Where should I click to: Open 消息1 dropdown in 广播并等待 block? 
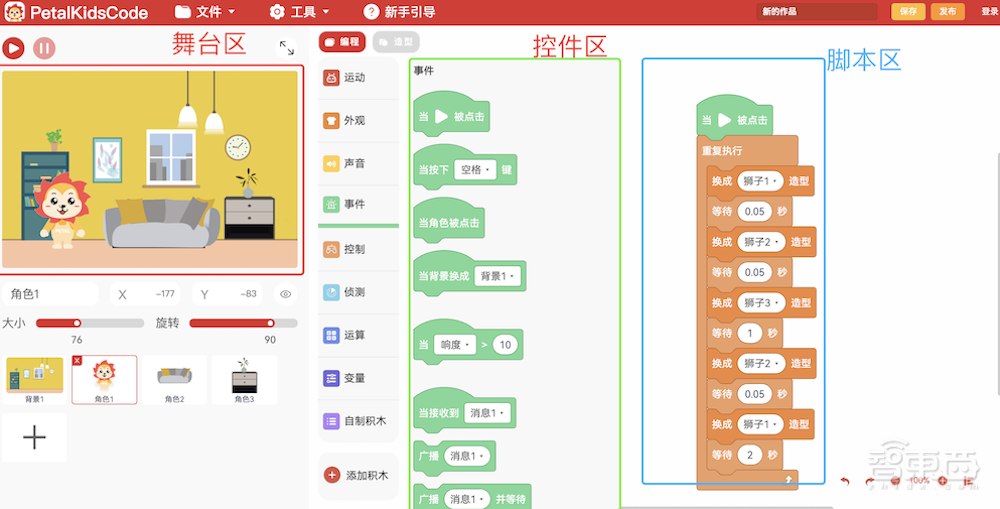466,499
